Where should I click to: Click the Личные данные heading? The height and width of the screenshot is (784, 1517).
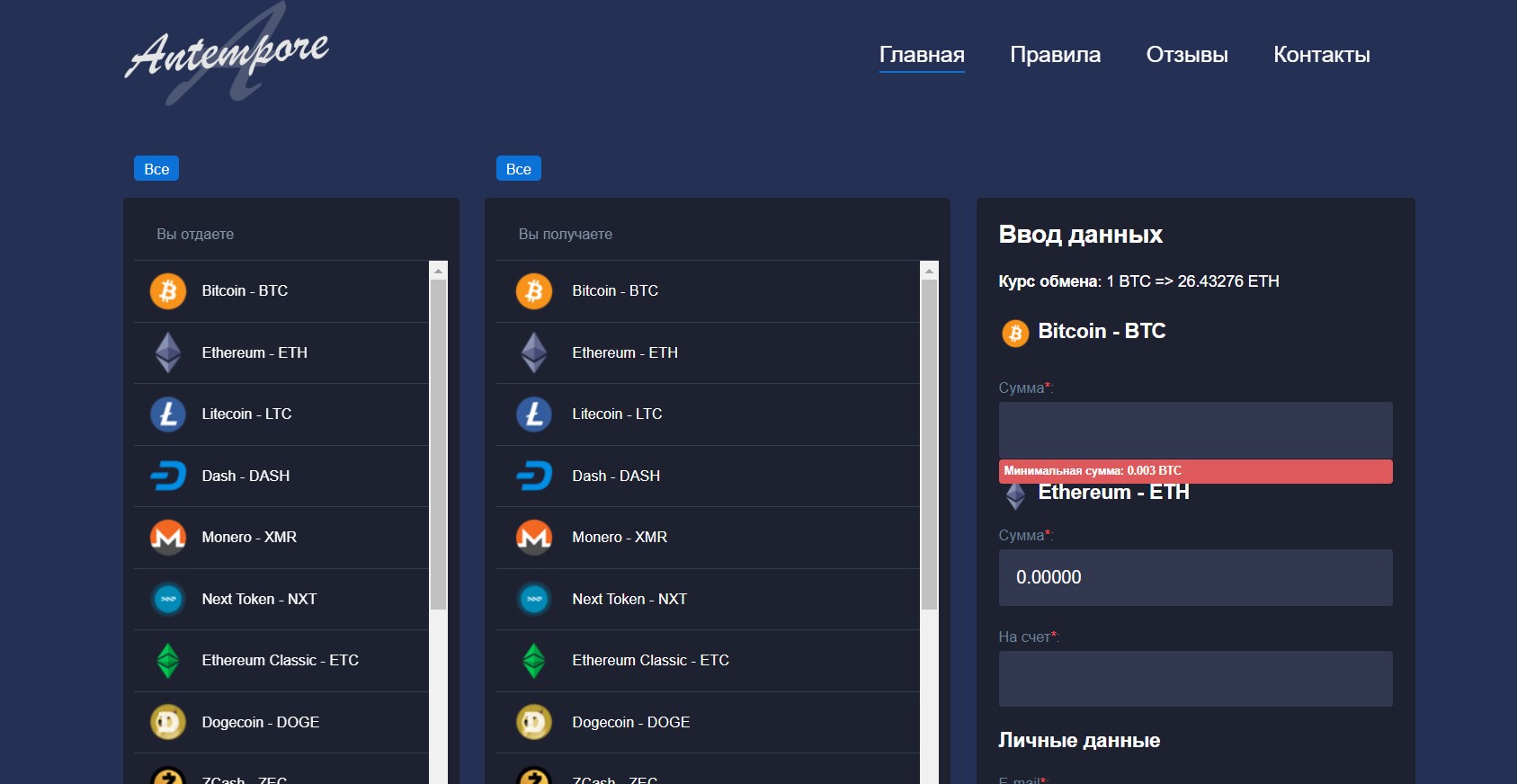click(x=1079, y=741)
